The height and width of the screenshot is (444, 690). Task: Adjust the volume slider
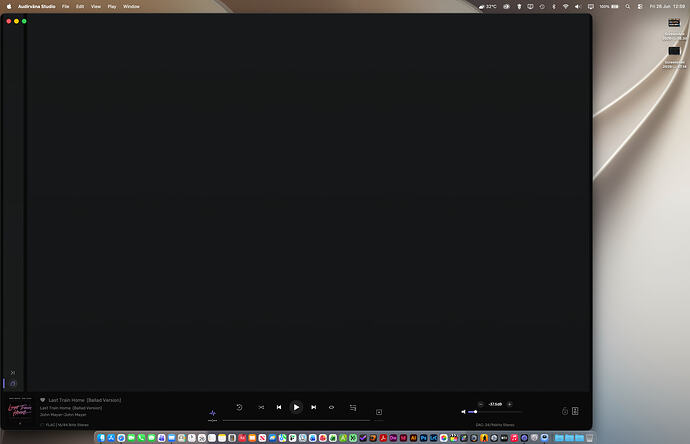(495, 412)
